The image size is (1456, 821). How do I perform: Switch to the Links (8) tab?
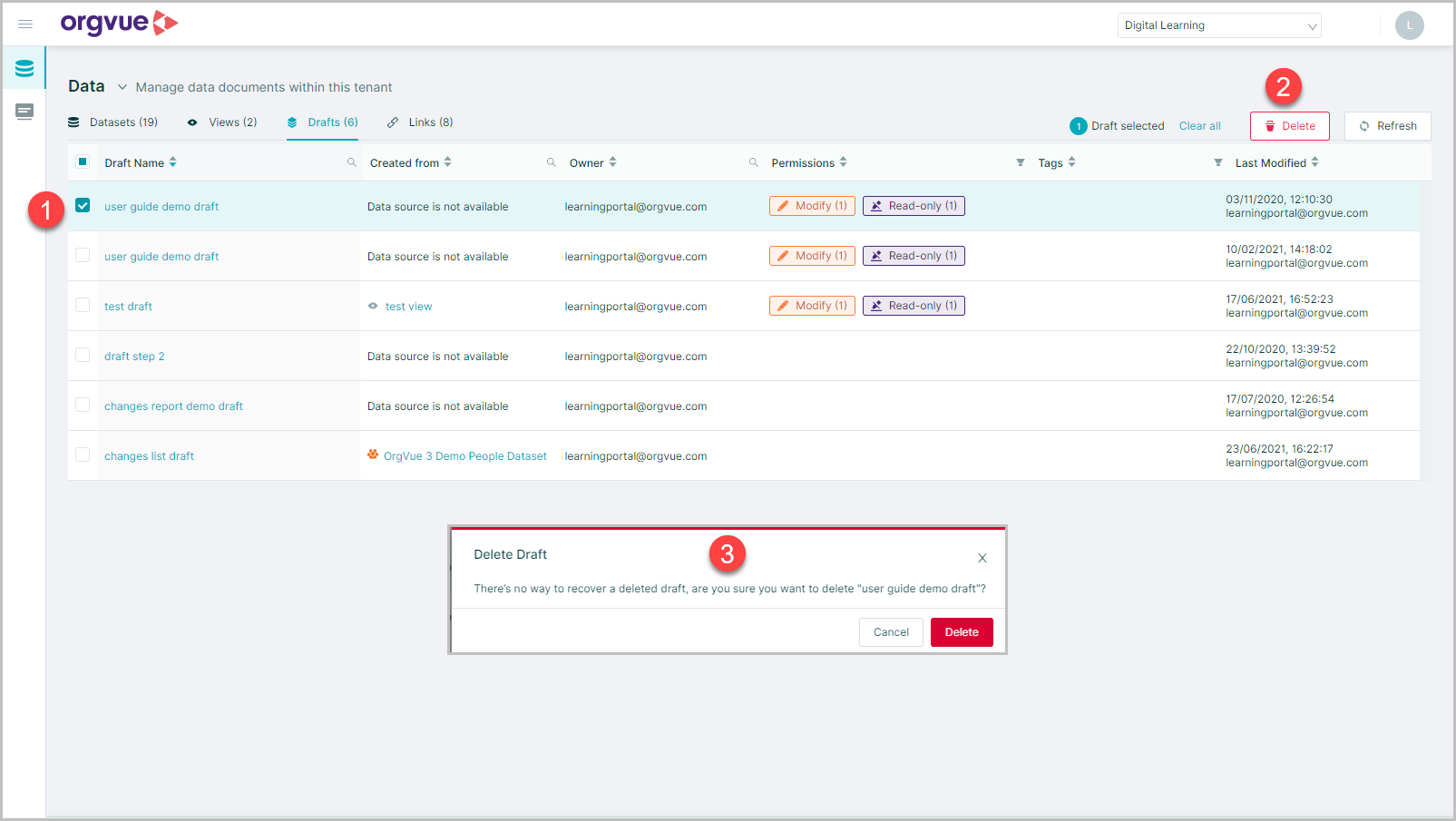pyautogui.click(x=420, y=122)
